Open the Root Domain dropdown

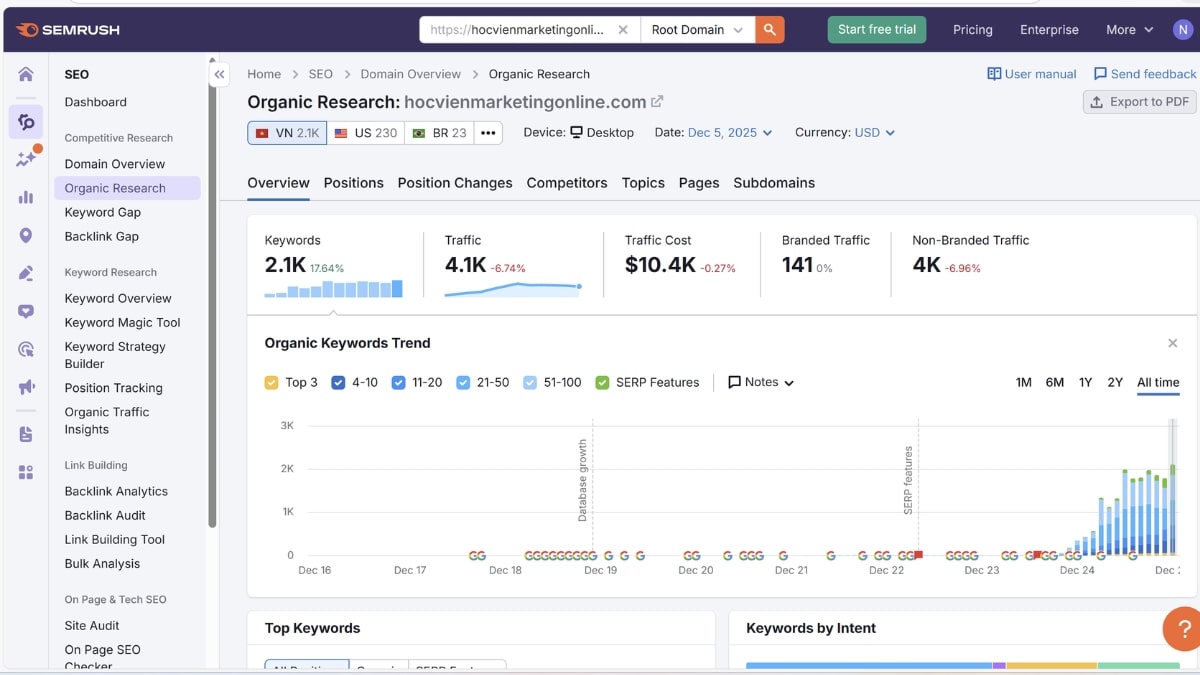696,30
